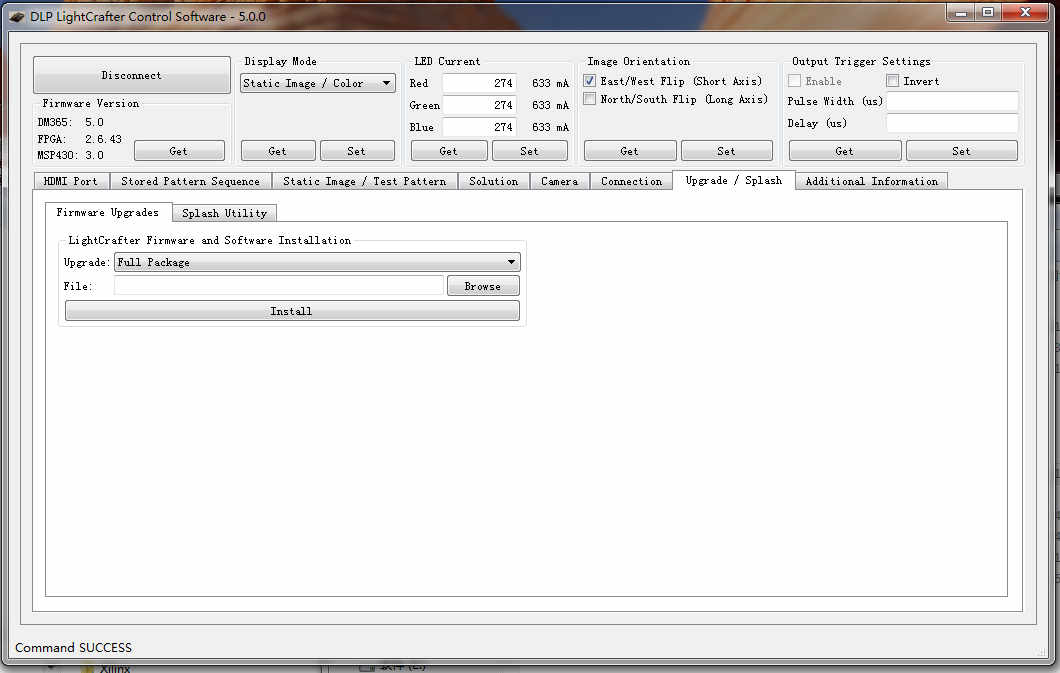The image size is (1060, 673).
Task: Switch to the Solution tab
Action: point(494,181)
